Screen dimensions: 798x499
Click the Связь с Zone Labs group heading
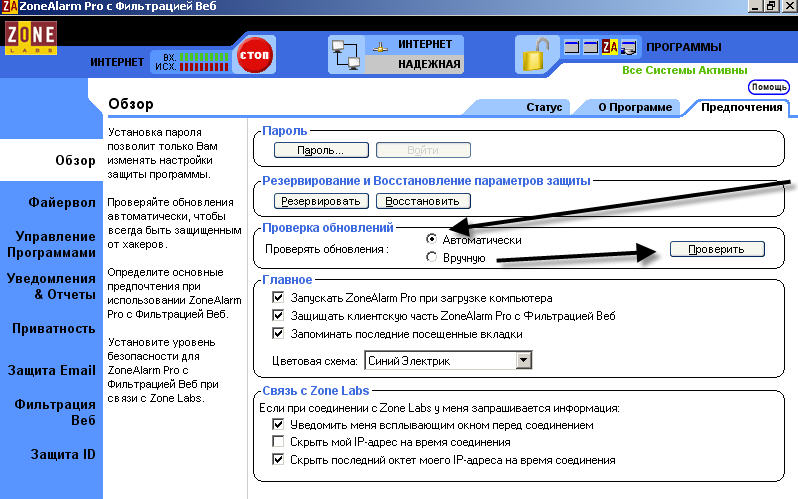click(316, 391)
